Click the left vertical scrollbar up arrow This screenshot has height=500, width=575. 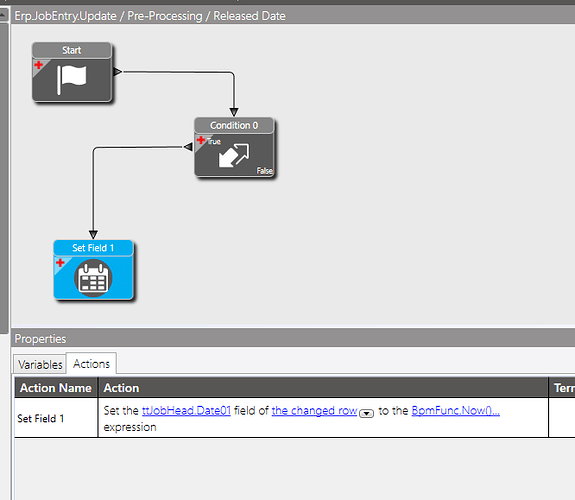pos(3,15)
